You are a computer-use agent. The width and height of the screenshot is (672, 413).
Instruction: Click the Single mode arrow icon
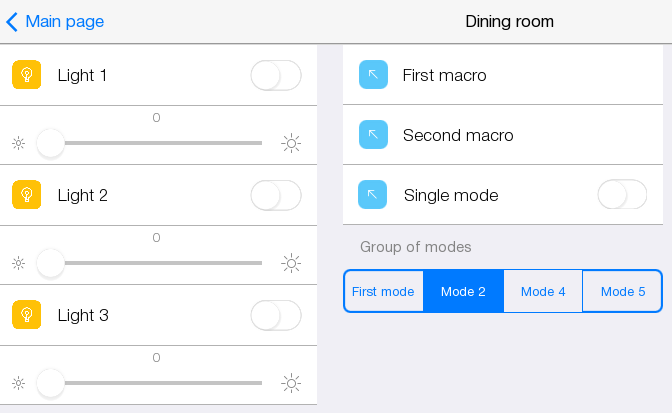pos(372,195)
